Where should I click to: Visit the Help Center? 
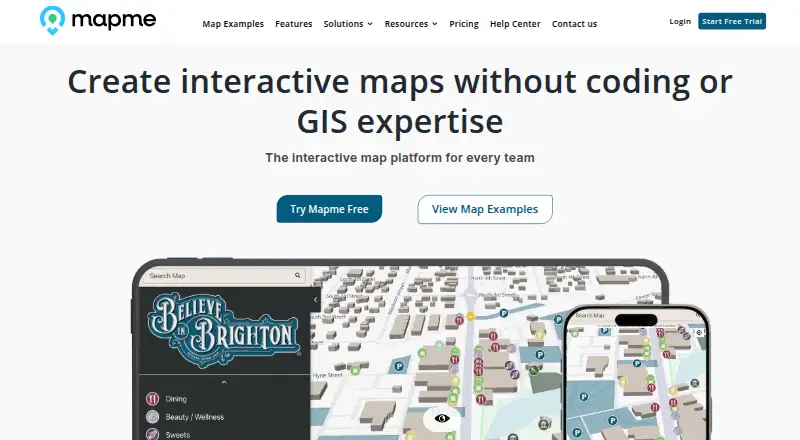click(515, 24)
